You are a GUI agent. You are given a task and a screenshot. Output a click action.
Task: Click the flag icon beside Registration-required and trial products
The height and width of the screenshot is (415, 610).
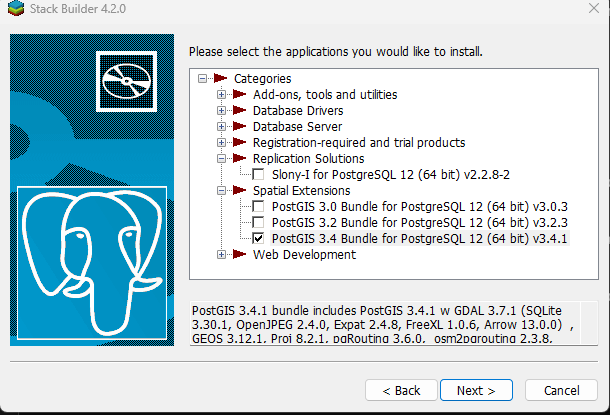click(x=239, y=142)
